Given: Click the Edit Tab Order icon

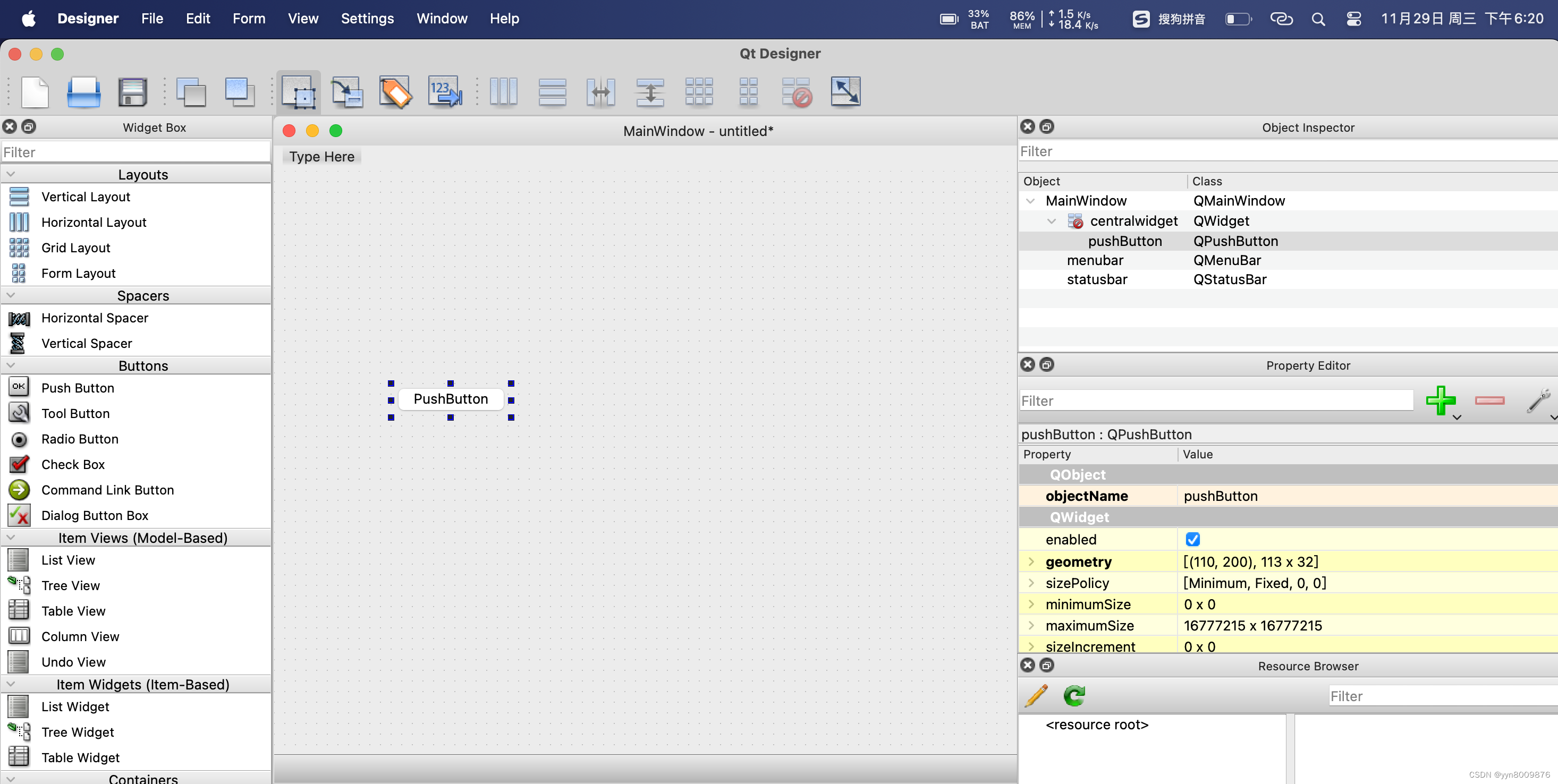Looking at the screenshot, I should [x=445, y=92].
